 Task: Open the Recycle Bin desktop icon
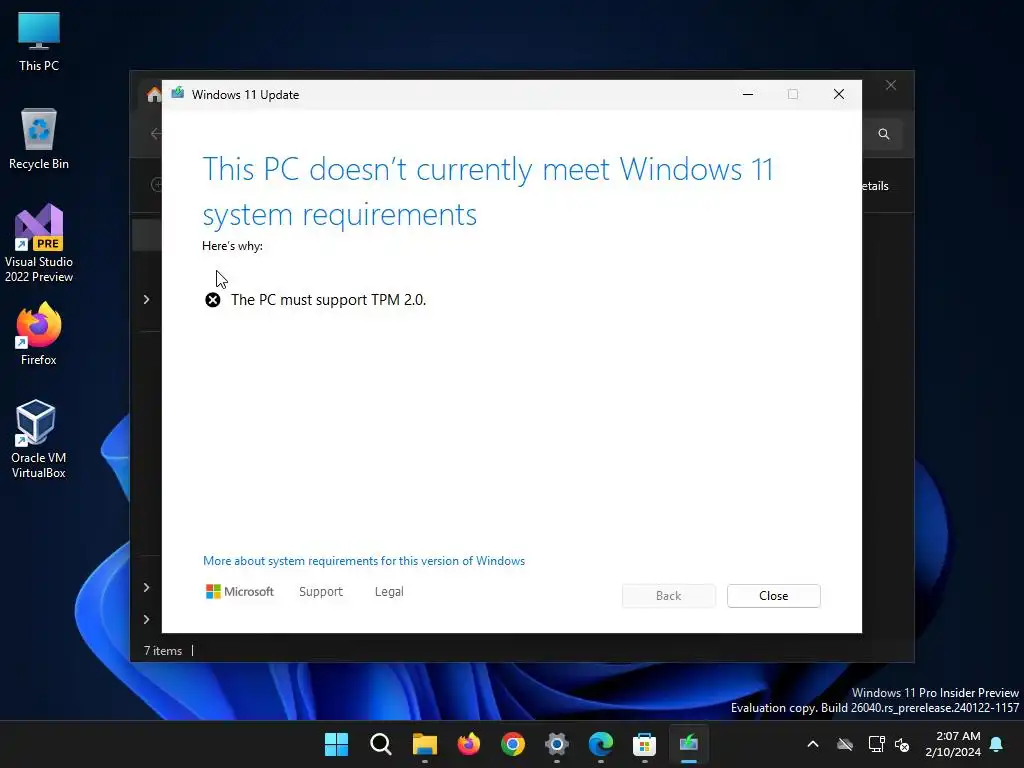39,138
